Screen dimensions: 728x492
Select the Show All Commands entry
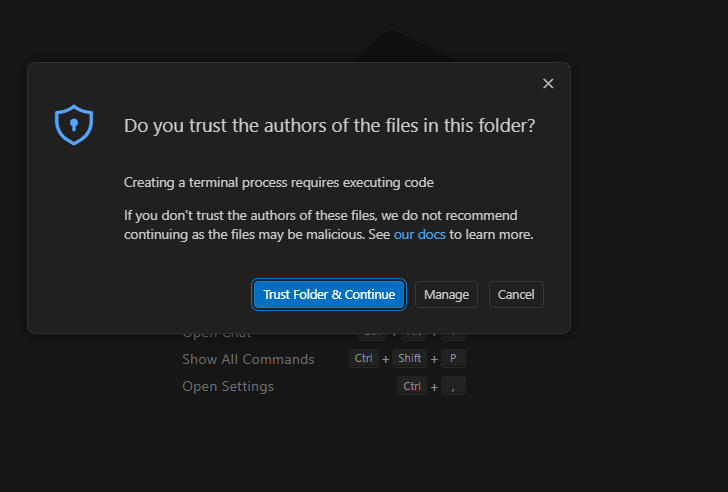pos(248,359)
